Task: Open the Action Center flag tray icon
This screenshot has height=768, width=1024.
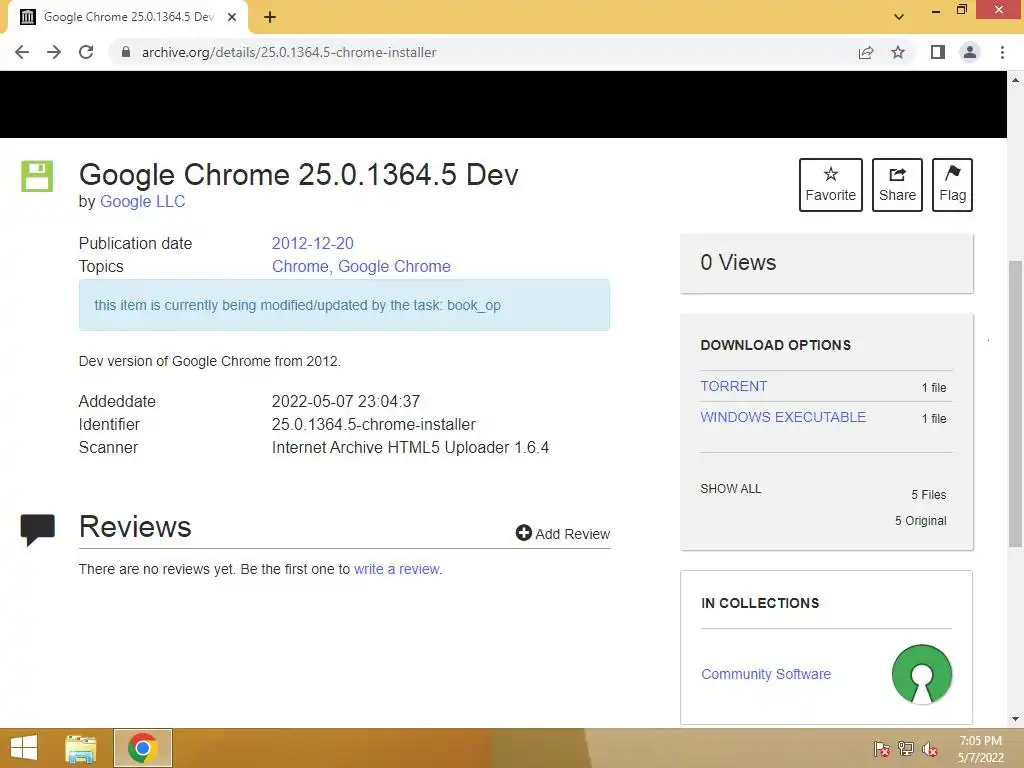Action: tap(882, 749)
